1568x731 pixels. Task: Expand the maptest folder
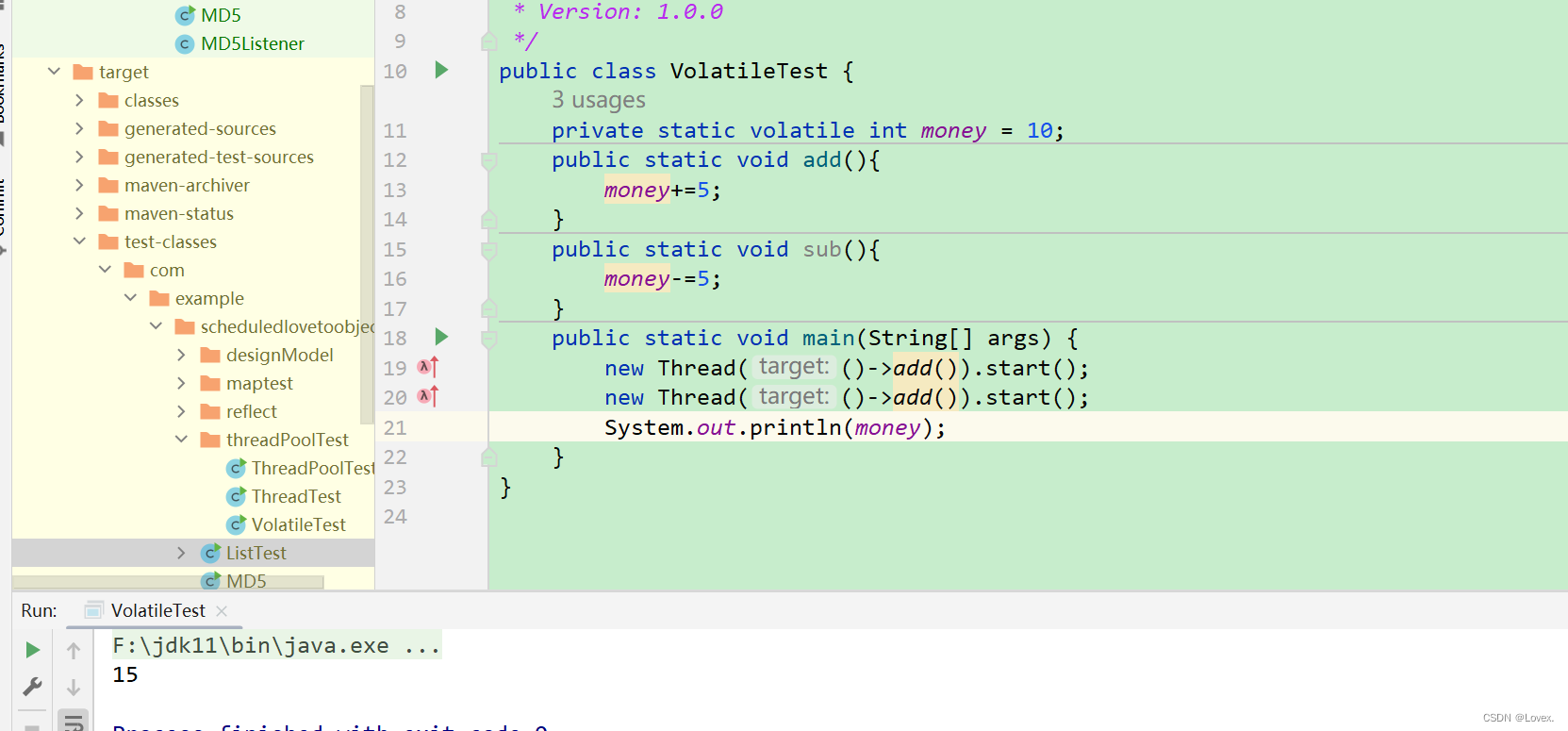point(181,383)
